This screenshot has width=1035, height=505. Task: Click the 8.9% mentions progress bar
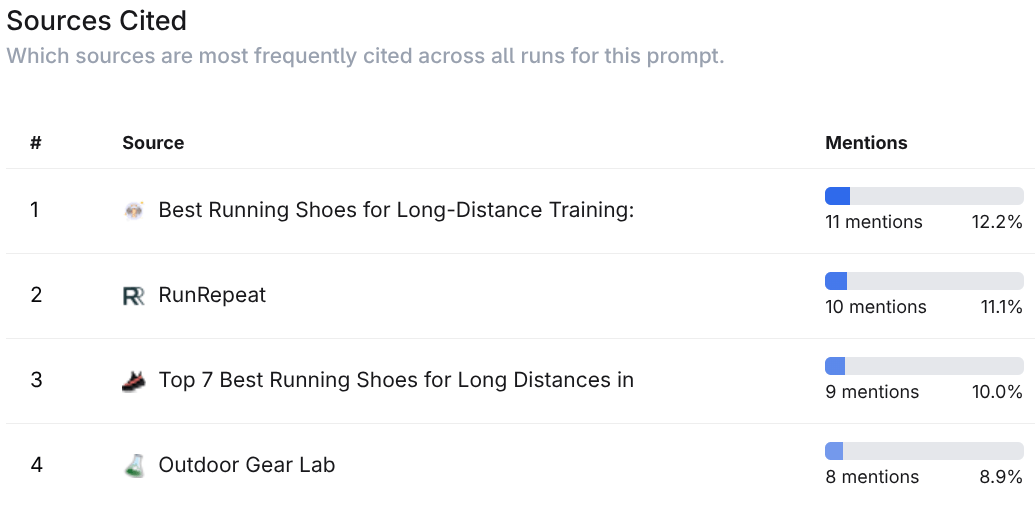(x=924, y=451)
